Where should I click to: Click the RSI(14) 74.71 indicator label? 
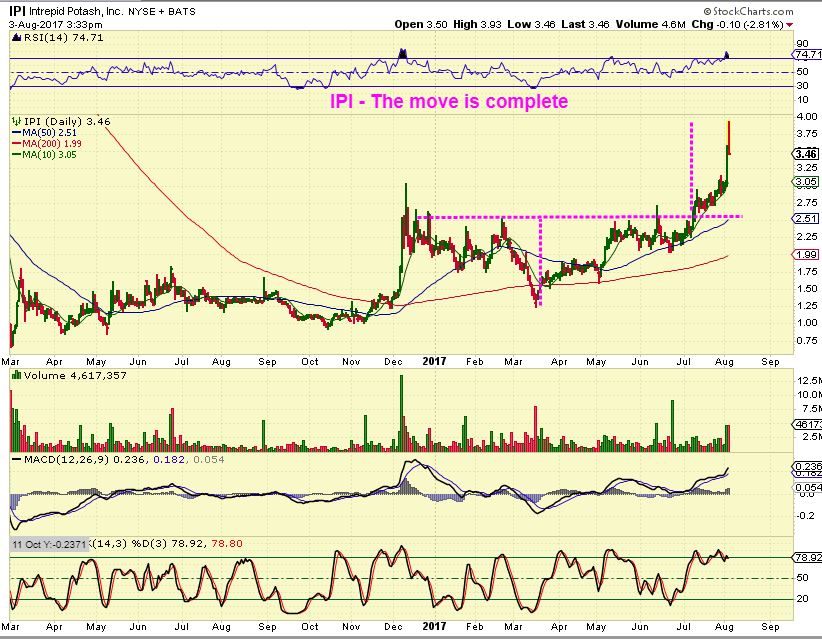pyautogui.click(x=63, y=38)
